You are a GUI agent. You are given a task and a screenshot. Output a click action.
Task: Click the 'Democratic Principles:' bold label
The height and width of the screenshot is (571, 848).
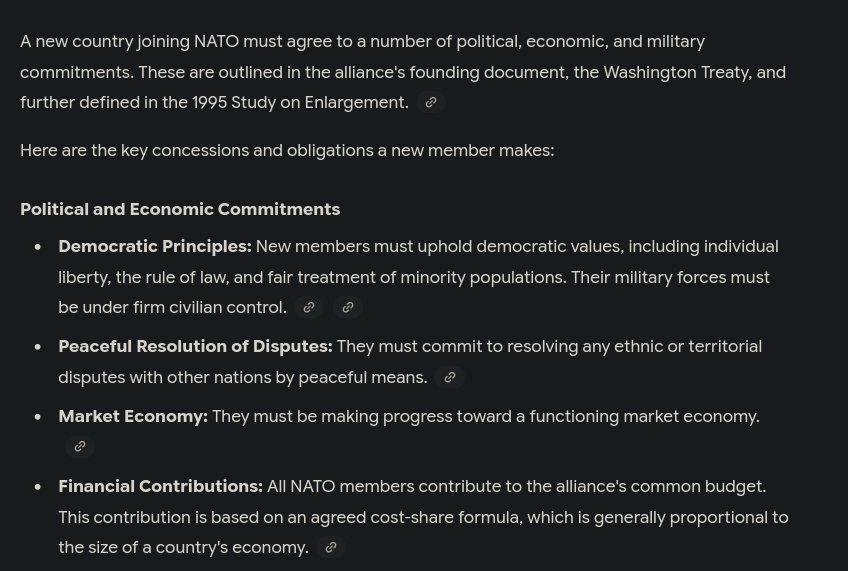coord(155,247)
